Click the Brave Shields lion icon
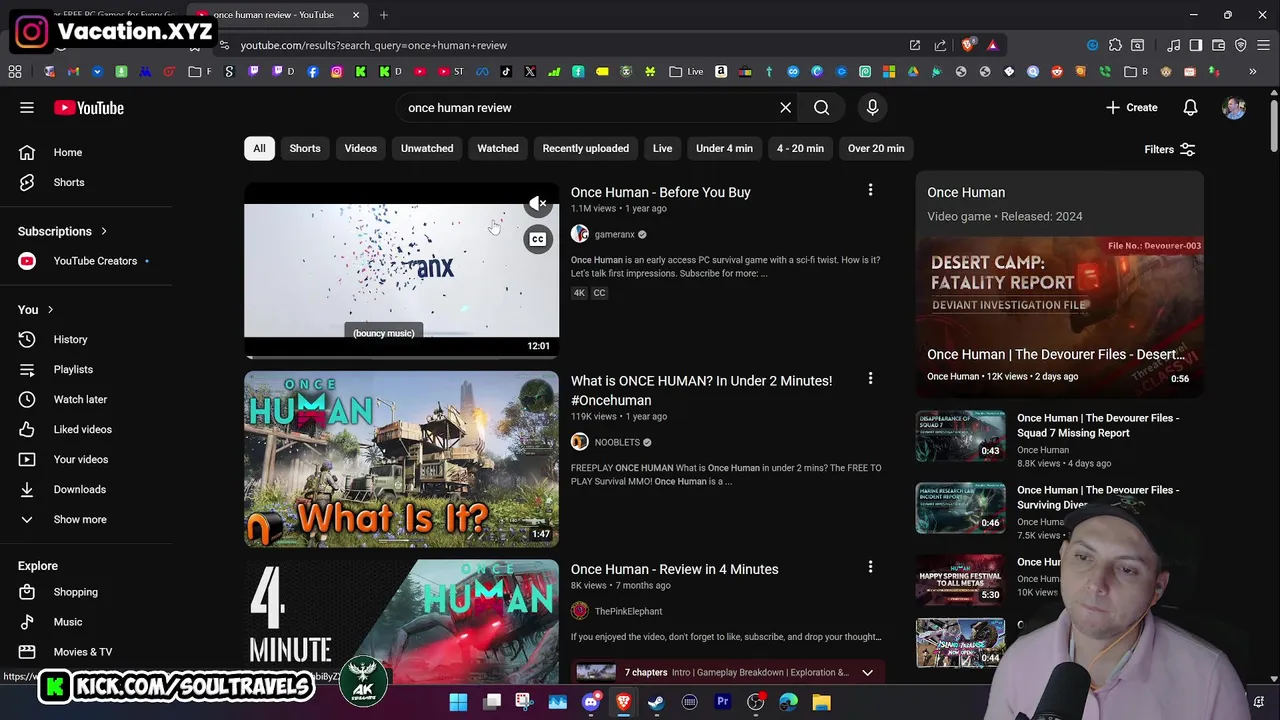 pyautogui.click(x=967, y=45)
